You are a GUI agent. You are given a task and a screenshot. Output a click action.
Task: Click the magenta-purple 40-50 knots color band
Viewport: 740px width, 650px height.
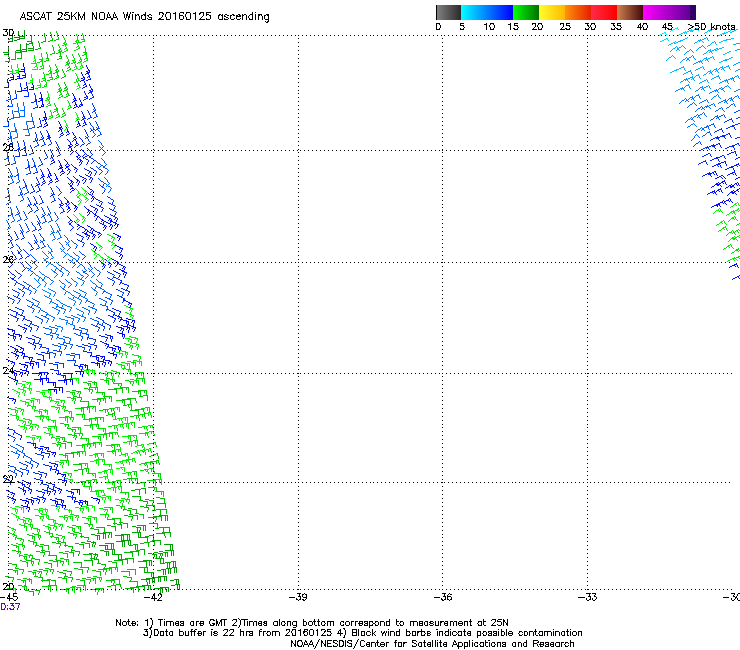pyautogui.click(x=669, y=12)
